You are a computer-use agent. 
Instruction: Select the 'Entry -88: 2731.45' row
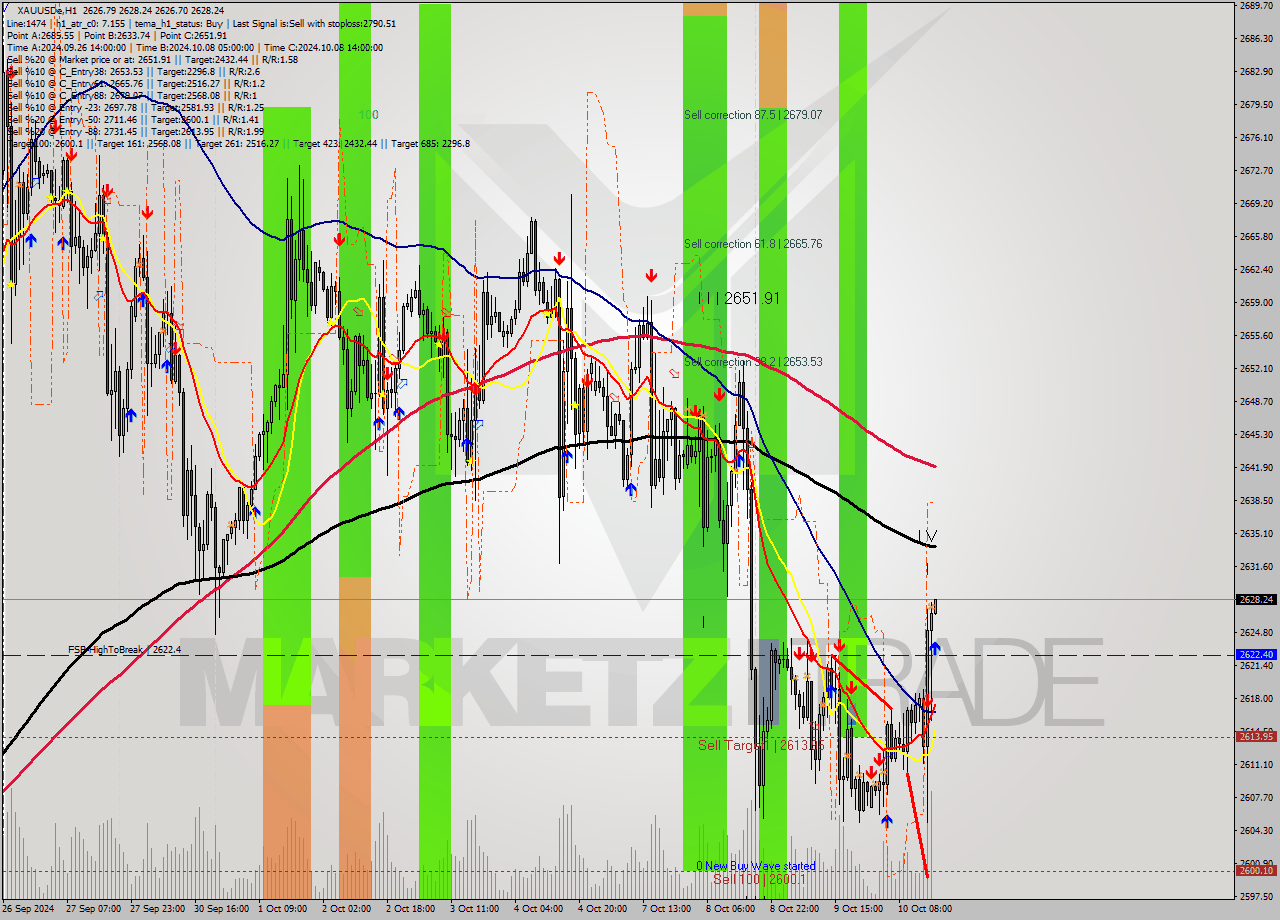(x=135, y=131)
